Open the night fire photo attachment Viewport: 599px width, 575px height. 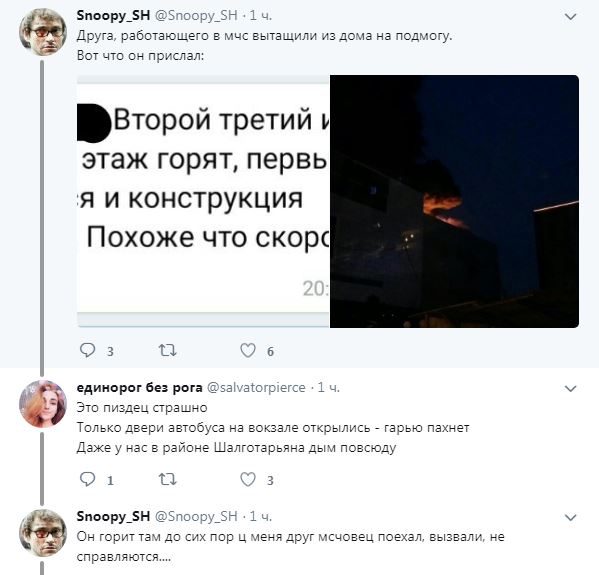pos(454,201)
